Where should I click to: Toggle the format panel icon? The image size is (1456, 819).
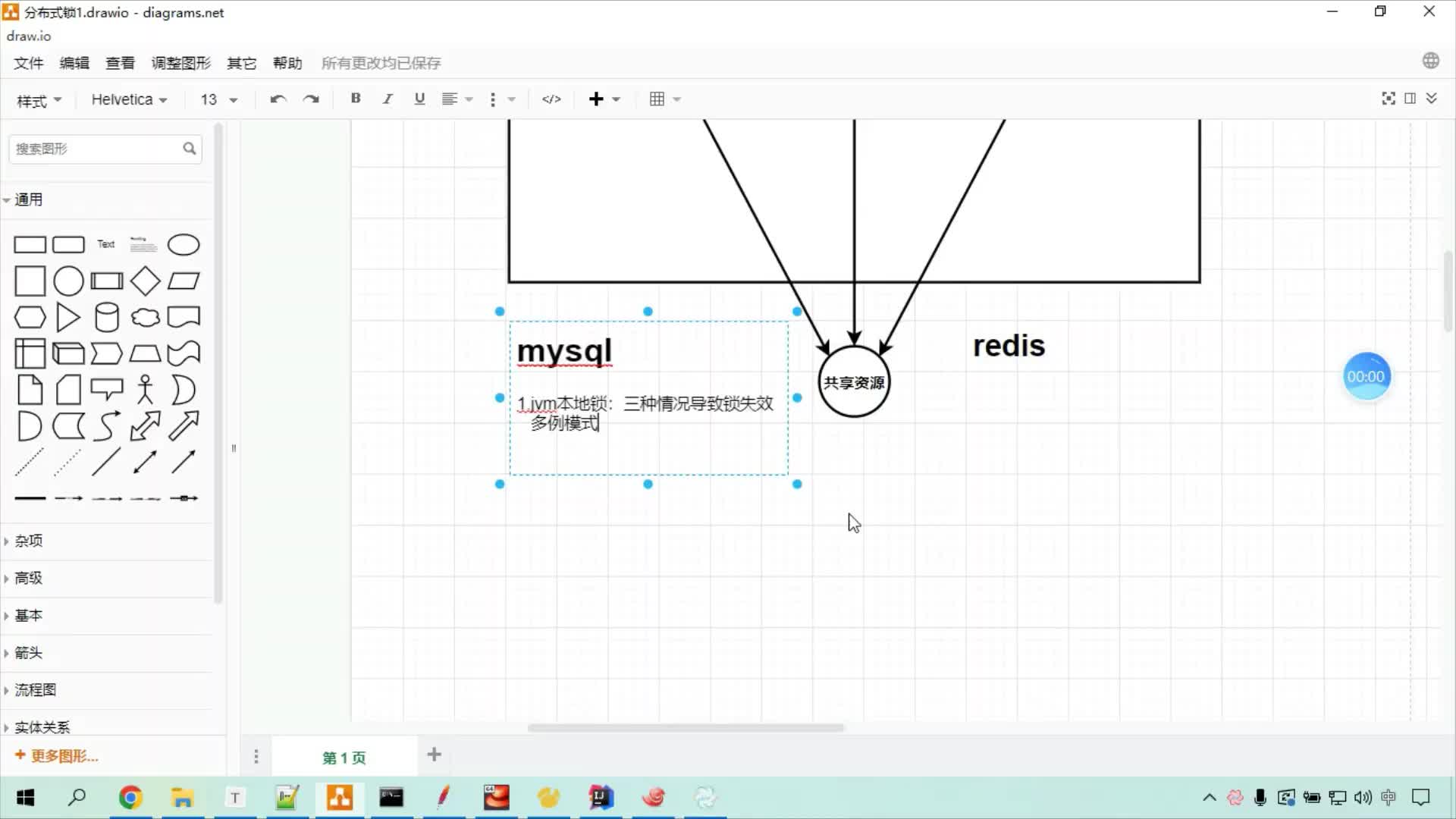(x=1410, y=99)
